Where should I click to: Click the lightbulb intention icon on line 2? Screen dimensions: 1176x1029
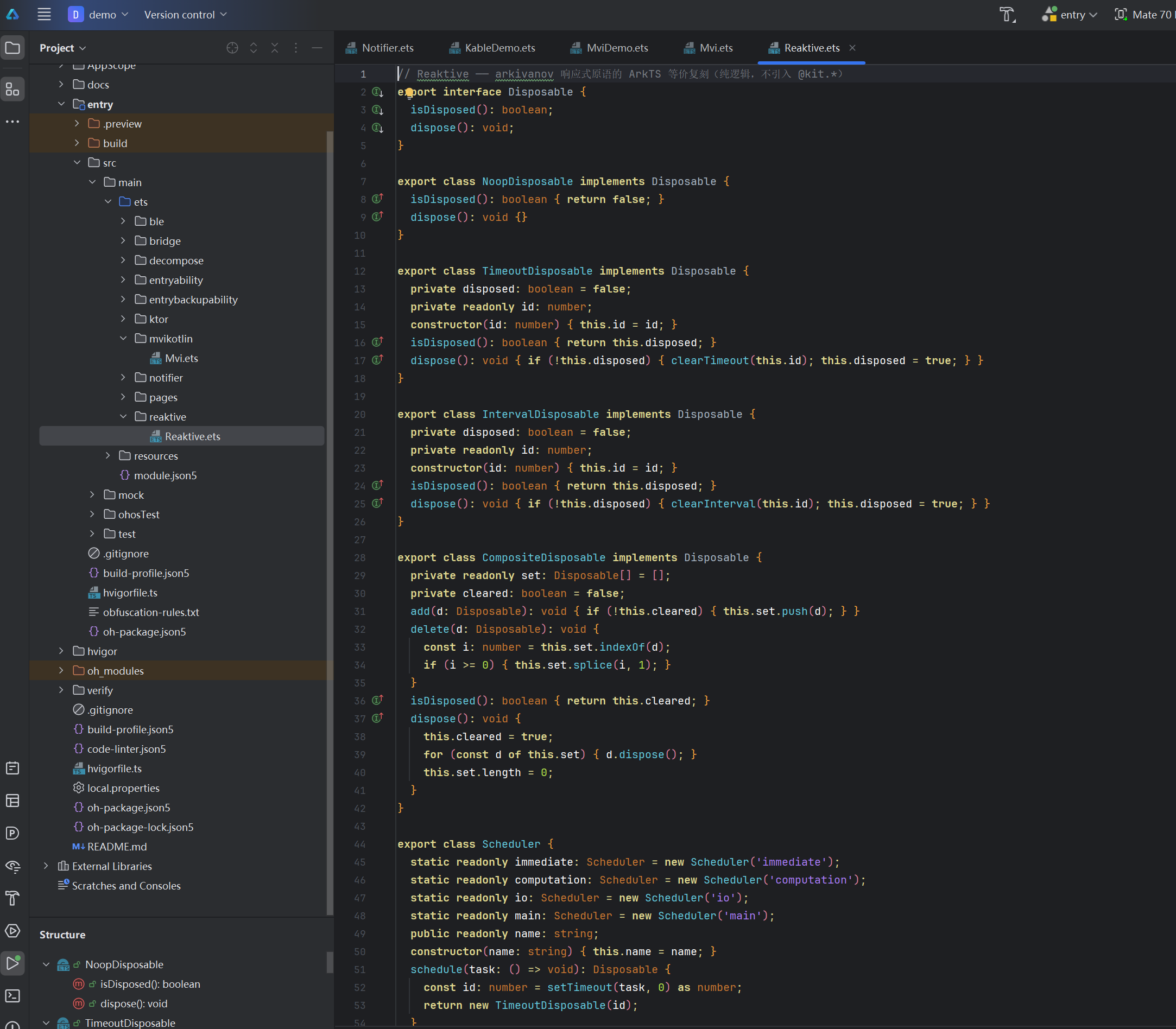pos(408,92)
